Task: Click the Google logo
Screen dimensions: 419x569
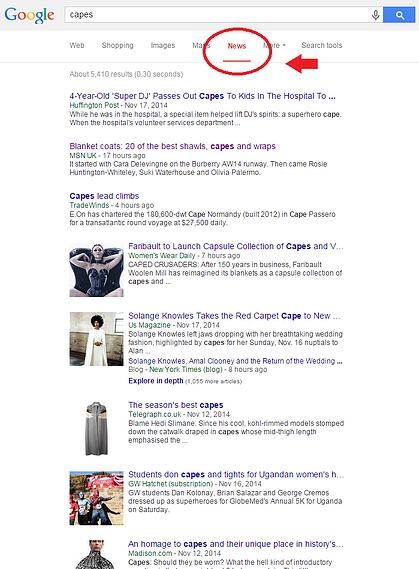Action: [x=29, y=15]
